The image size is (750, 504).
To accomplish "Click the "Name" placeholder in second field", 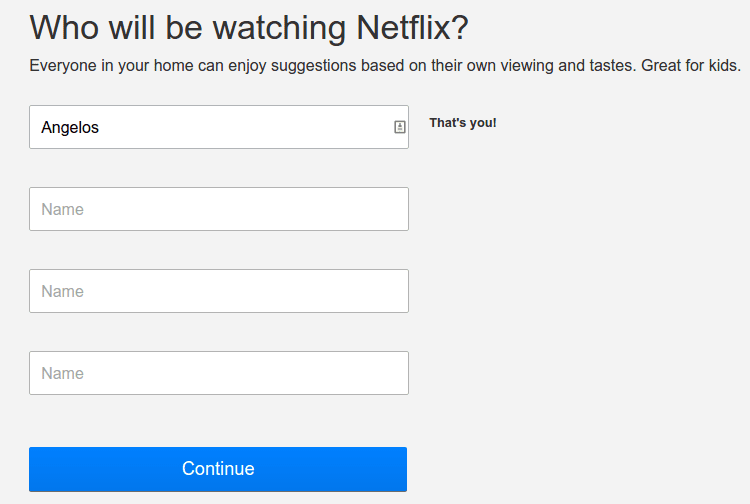I will pyautogui.click(x=62, y=210).
